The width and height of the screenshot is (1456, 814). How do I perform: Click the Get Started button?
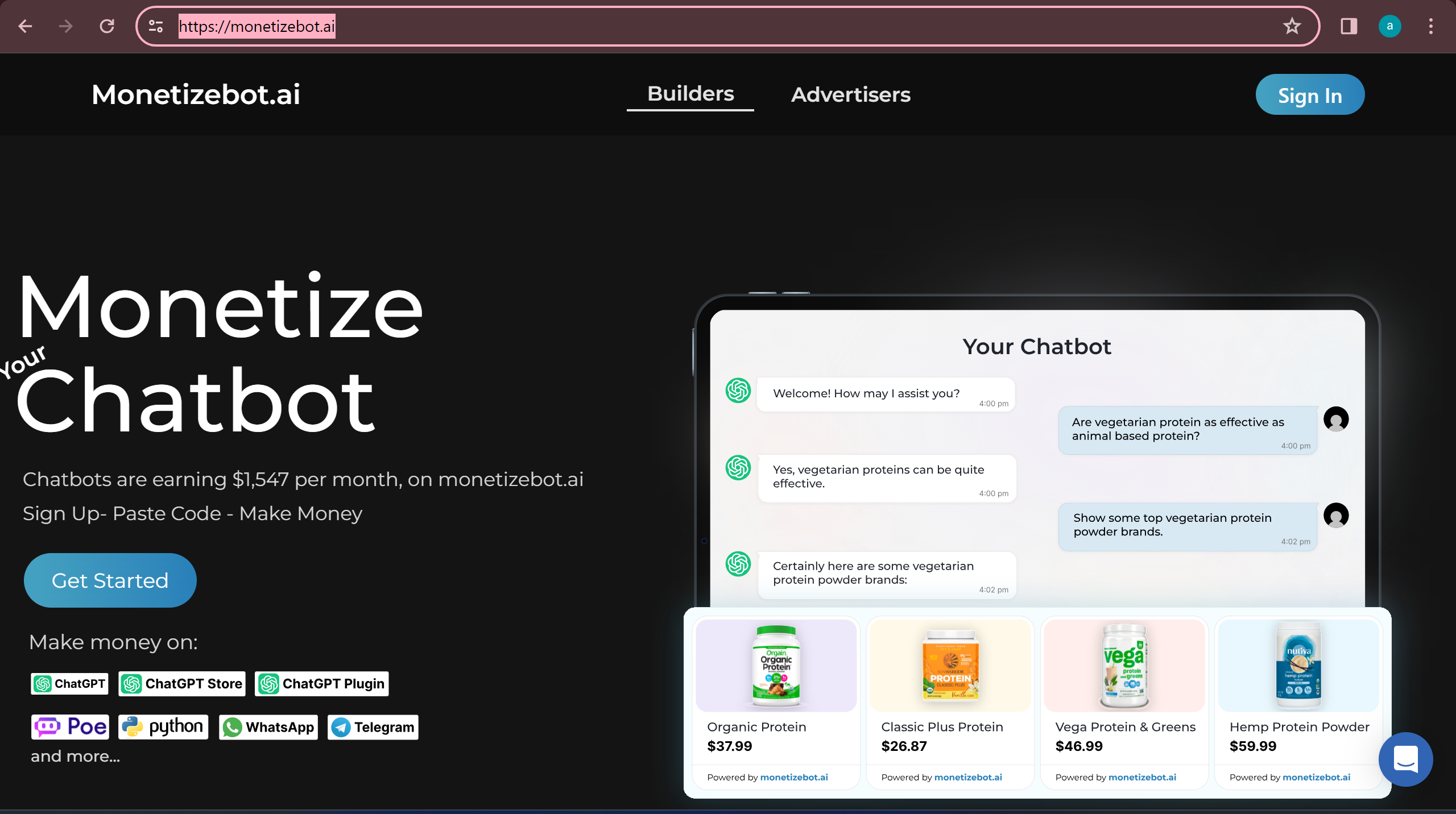point(110,580)
